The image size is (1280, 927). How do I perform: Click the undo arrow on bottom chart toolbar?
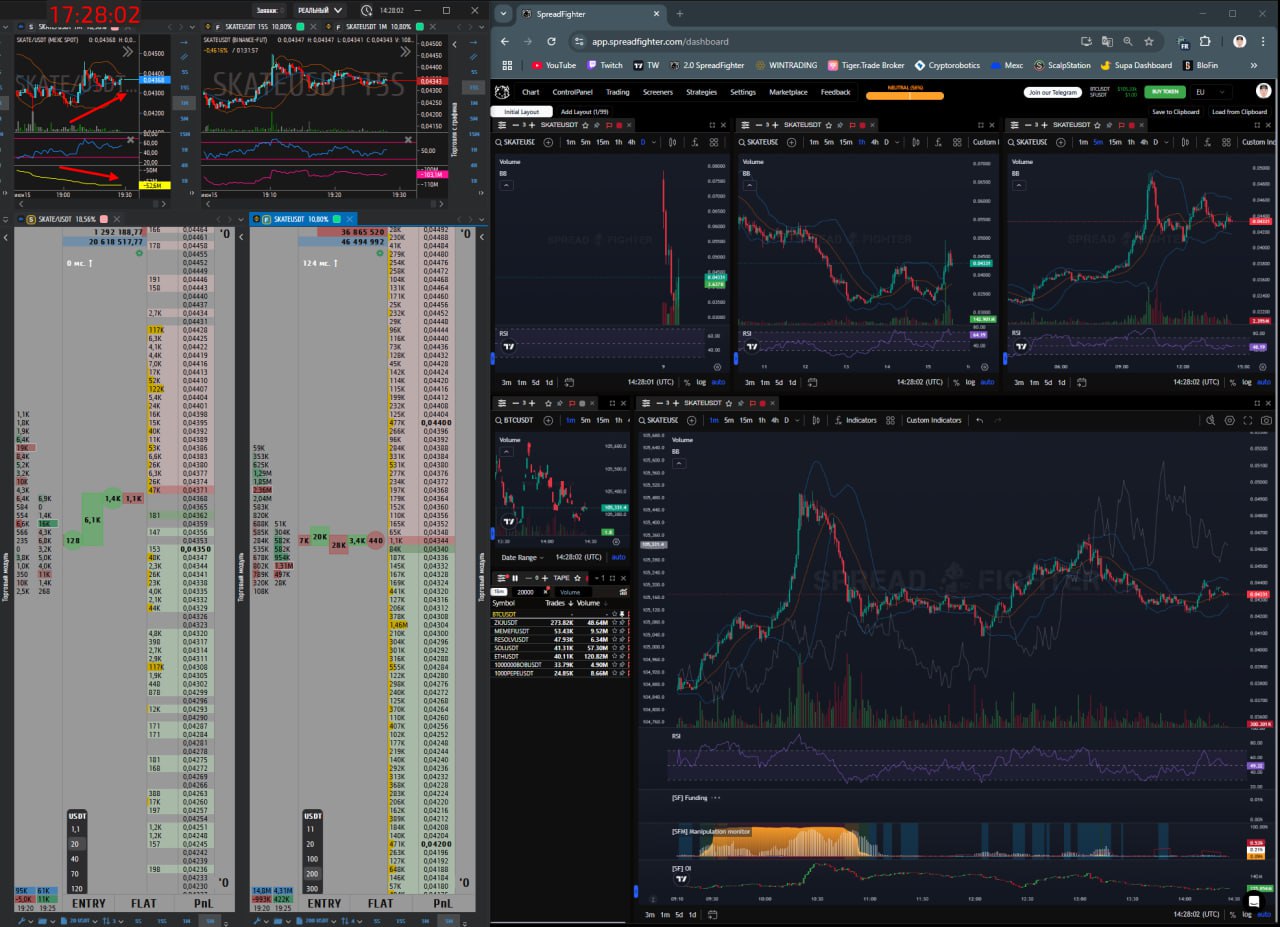(x=979, y=421)
